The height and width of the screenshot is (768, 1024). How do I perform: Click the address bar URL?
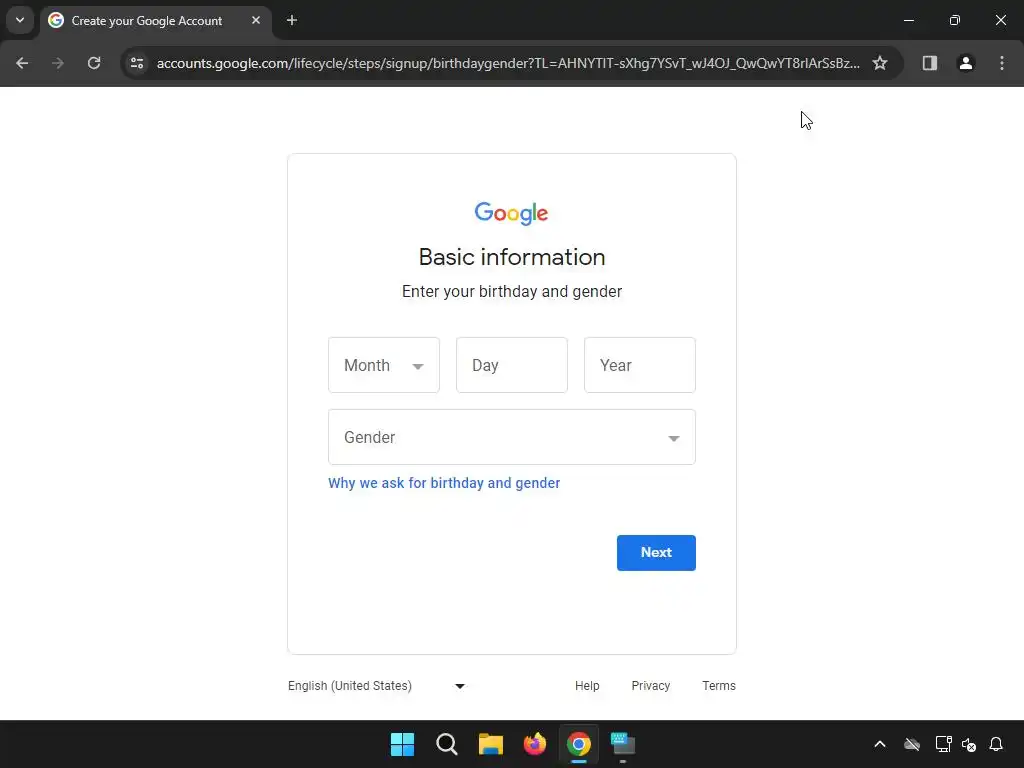[508, 63]
